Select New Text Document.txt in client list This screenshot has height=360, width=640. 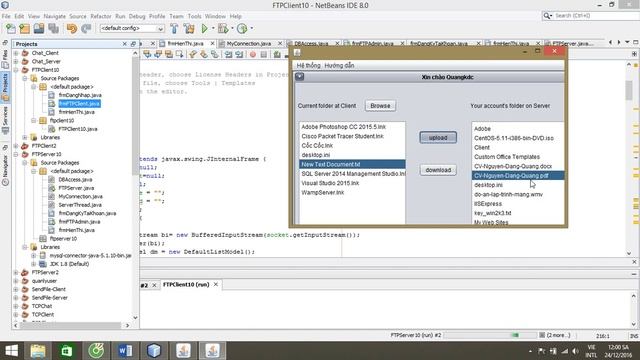[x=352, y=164]
